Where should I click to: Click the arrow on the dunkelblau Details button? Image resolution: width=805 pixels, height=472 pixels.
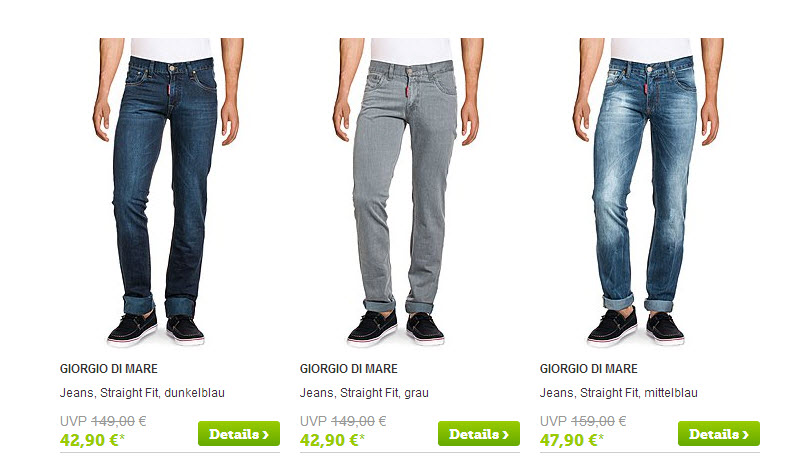[x=265, y=435]
